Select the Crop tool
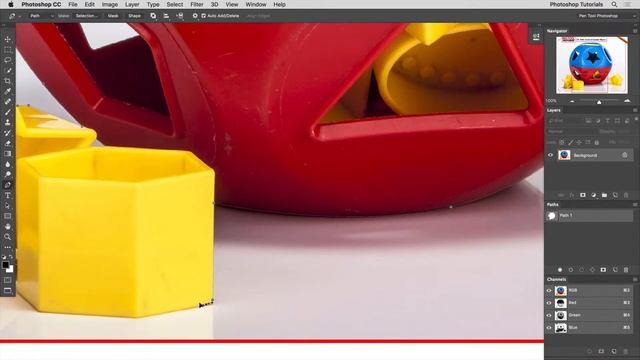 (x=7, y=81)
